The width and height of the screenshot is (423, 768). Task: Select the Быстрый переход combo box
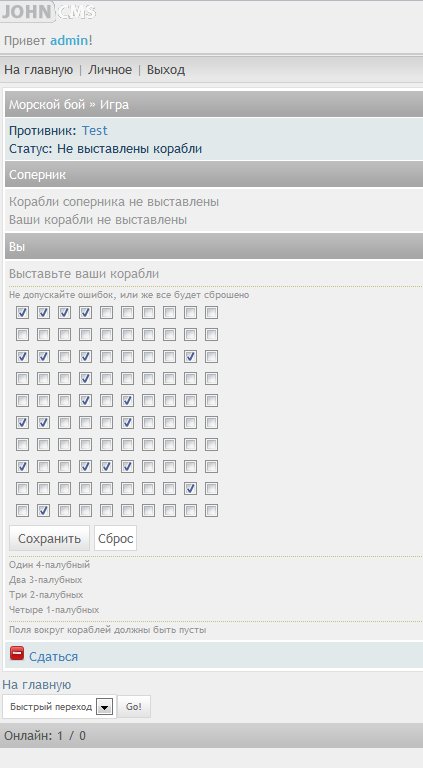click(59, 707)
